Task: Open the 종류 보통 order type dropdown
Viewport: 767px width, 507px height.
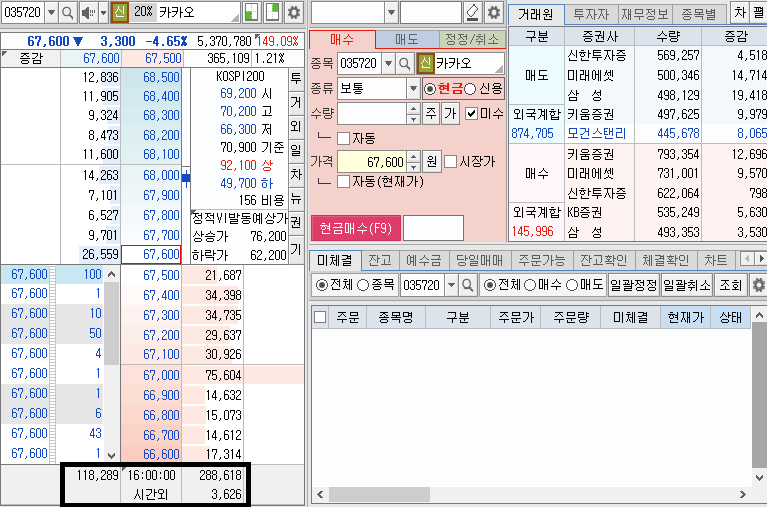Action: pos(413,89)
